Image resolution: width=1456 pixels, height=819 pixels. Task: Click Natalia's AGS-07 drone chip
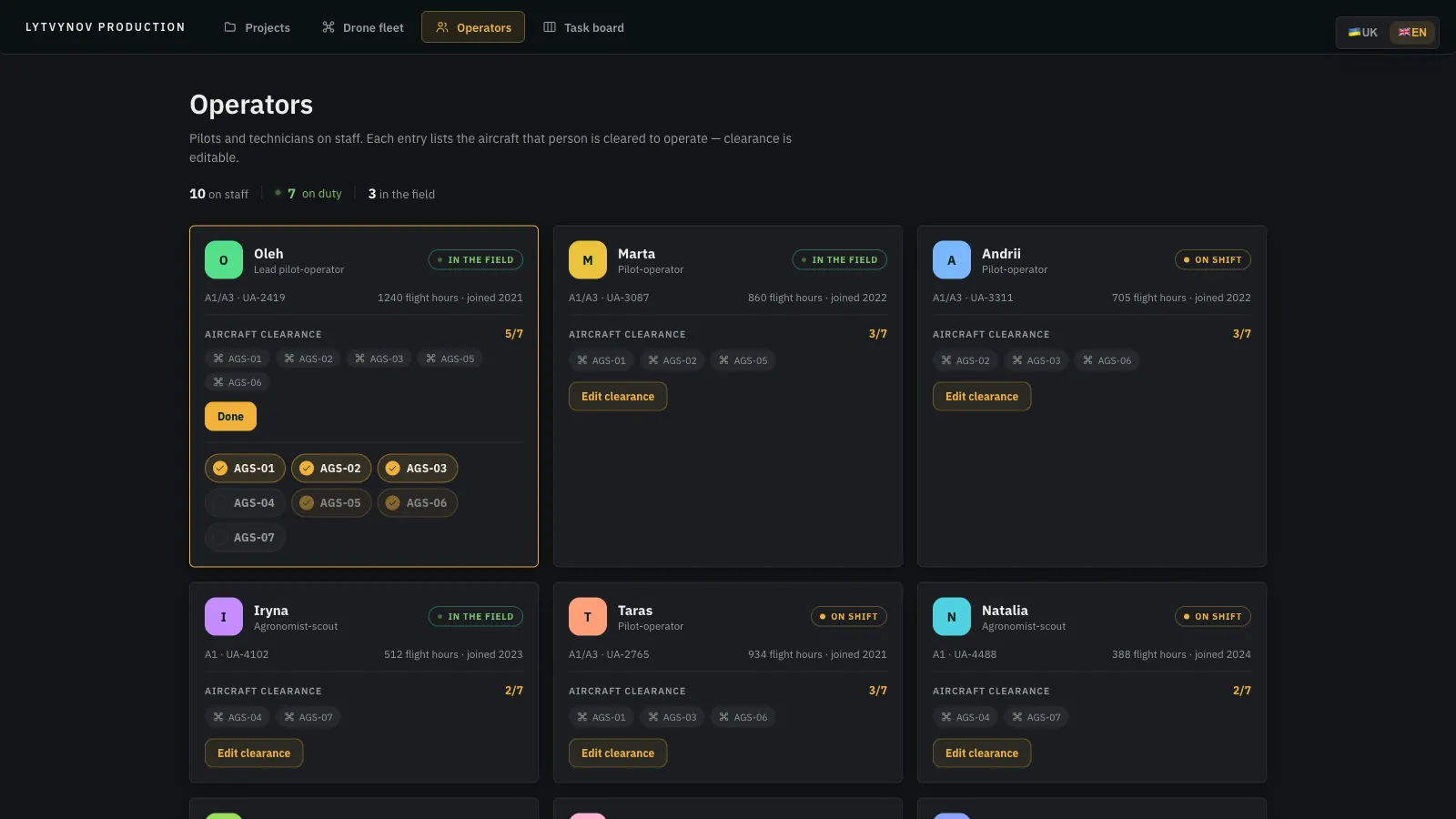click(x=1036, y=717)
